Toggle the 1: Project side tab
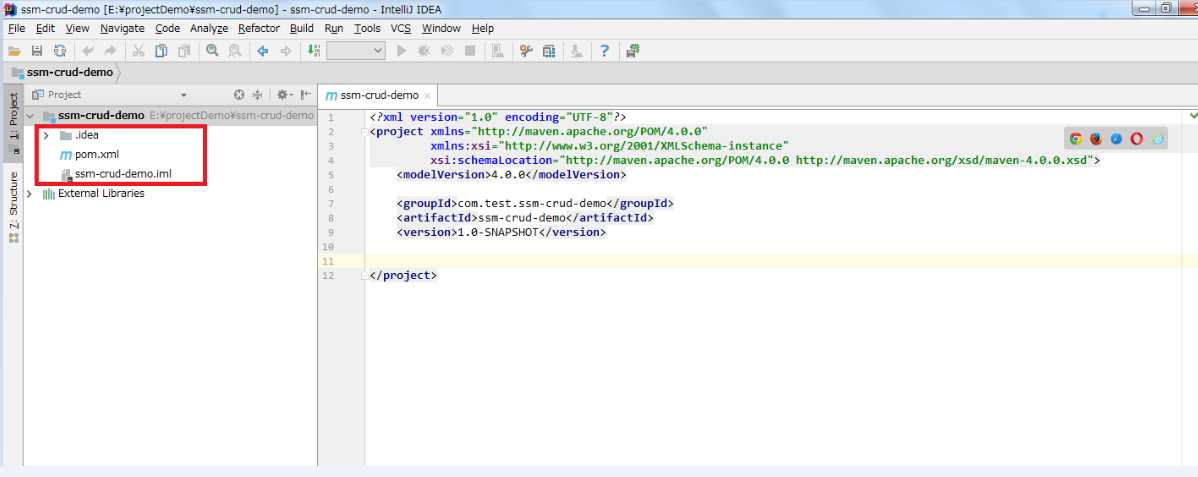Screen dimensions: 1198x477 pyautogui.click(x=13, y=125)
